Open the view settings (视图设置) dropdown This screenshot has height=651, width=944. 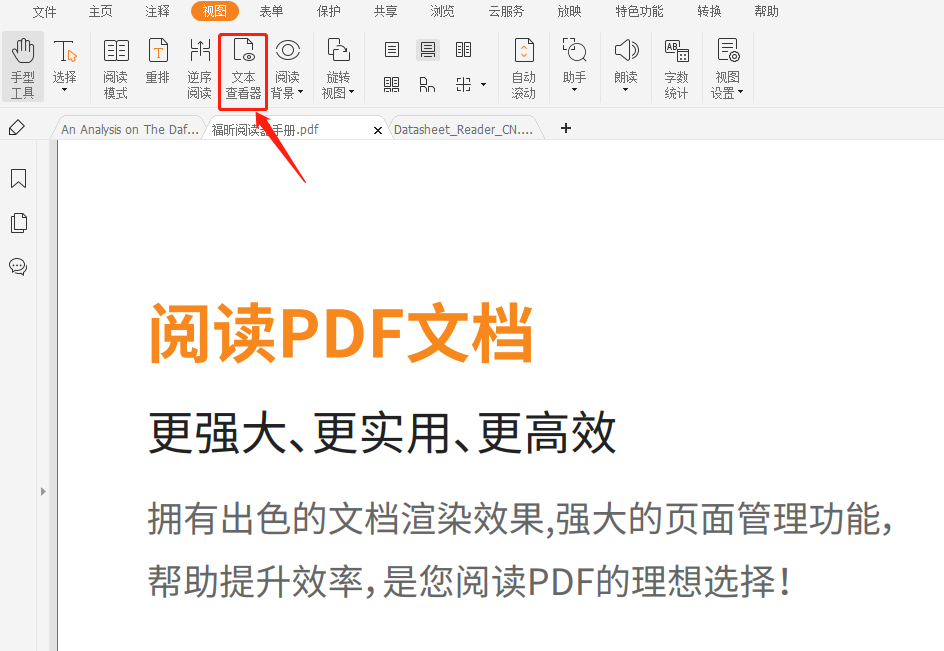727,65
